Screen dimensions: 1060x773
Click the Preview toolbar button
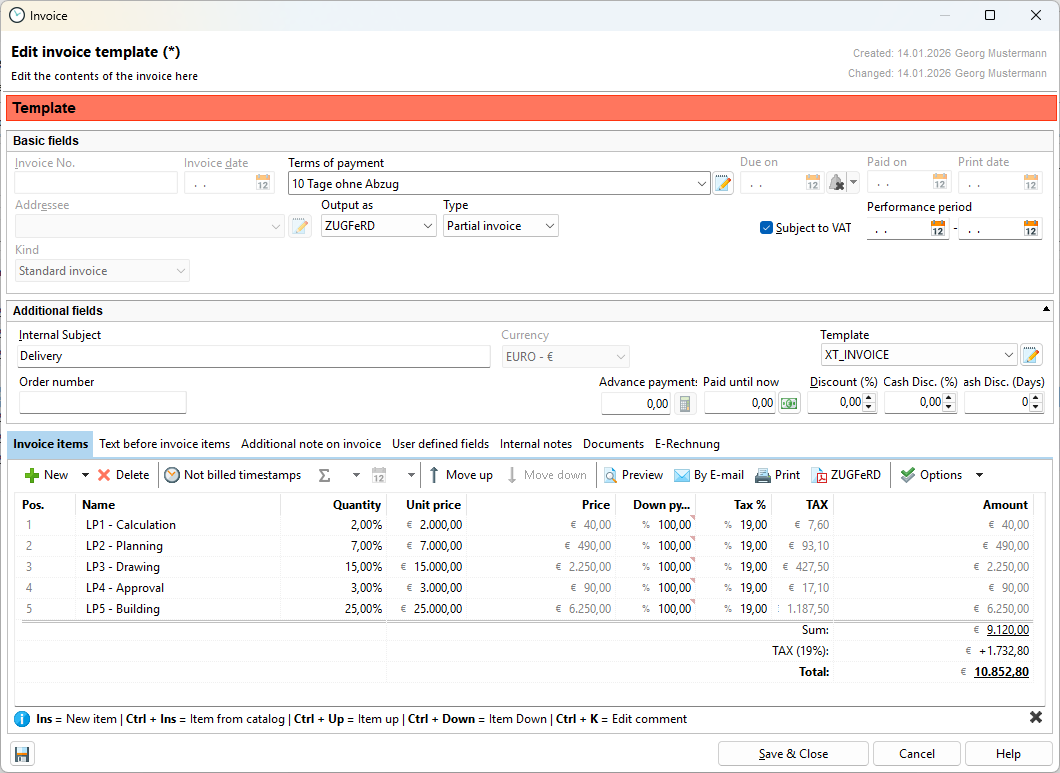pos(633,475)
